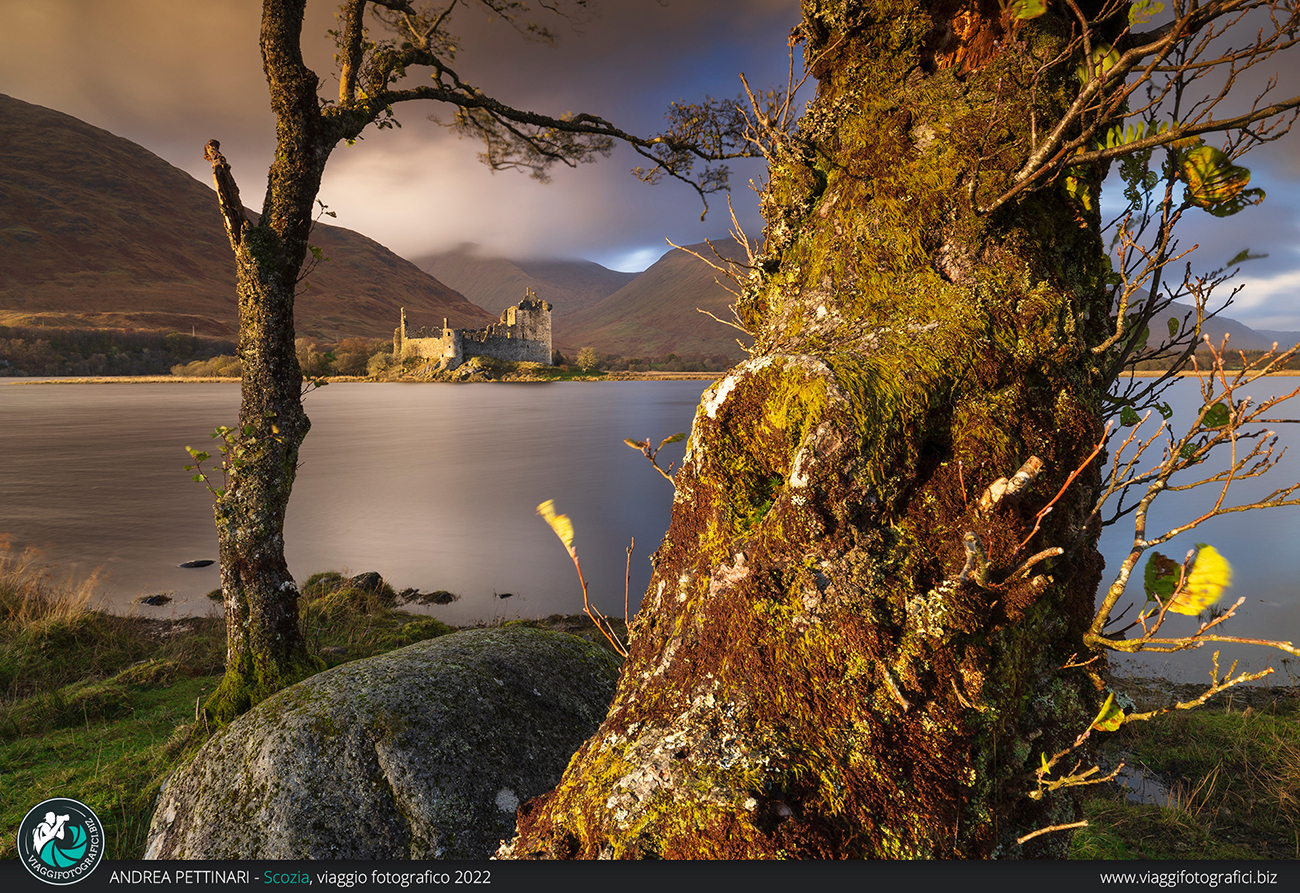This screenshot has width=1300, height=893.
Task: Open the green Scozia link
Action: click(x=286, y=877)
